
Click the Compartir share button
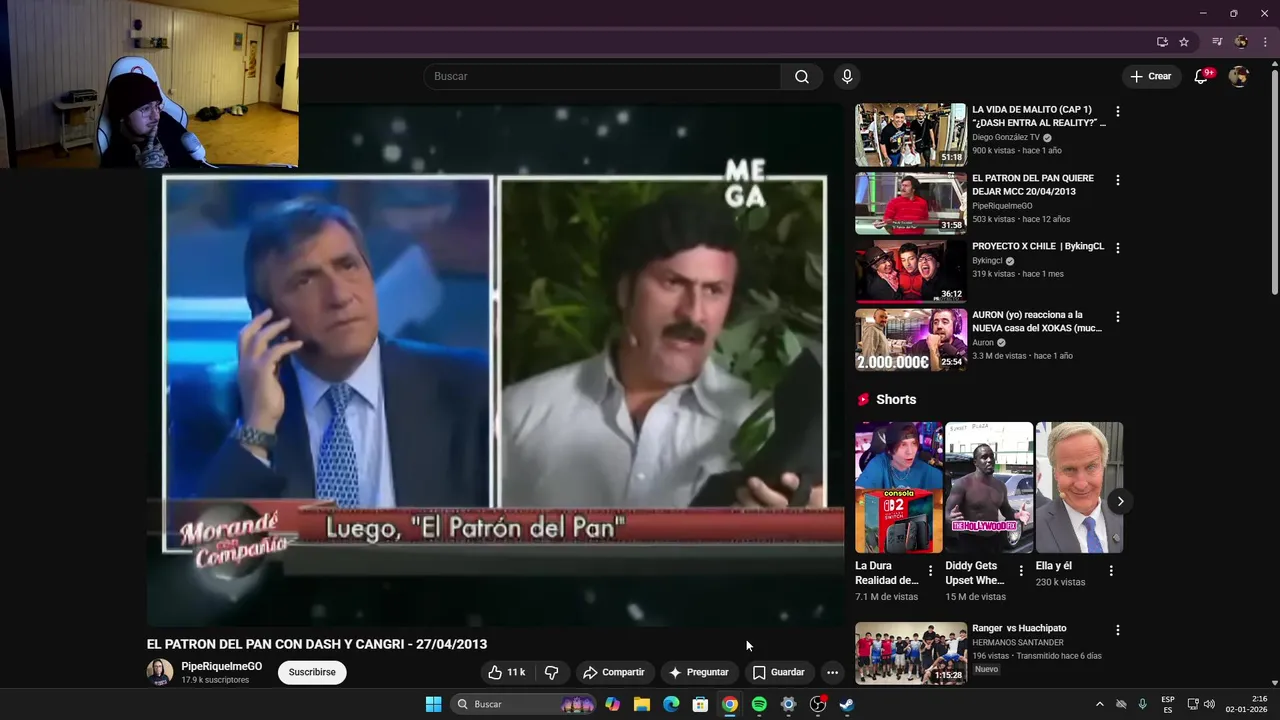tap(614, 673)
